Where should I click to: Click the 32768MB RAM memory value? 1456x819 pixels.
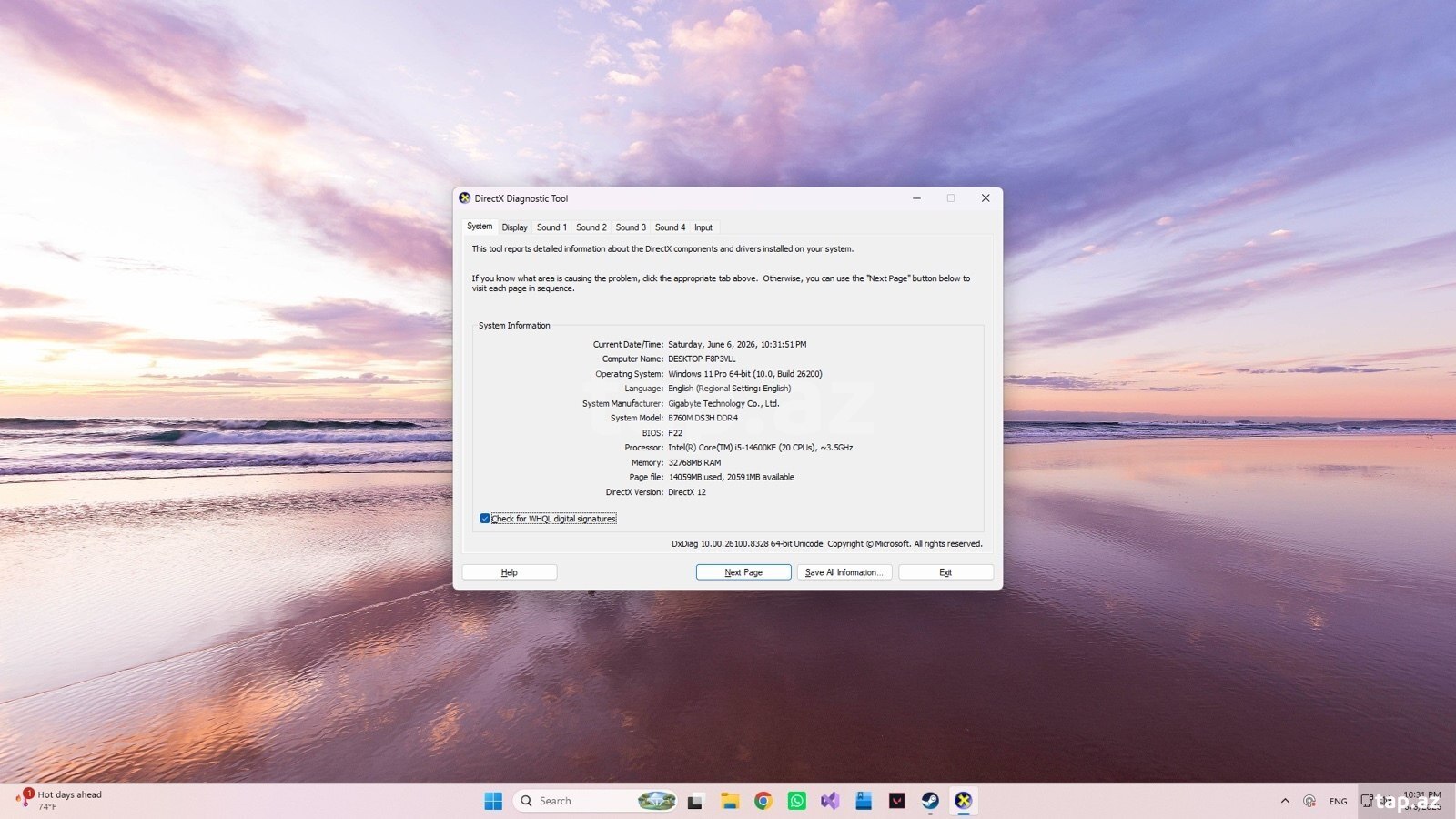694,463
